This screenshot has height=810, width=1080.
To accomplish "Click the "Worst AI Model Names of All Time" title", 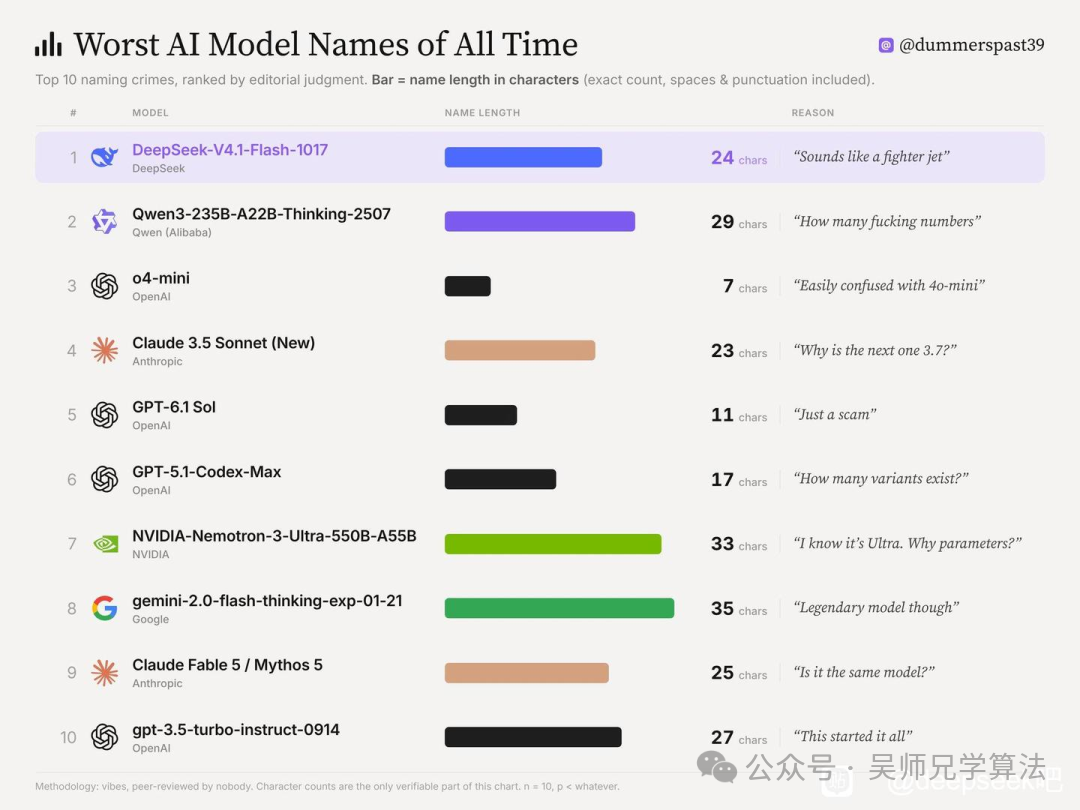I will [x=326, y=45].
